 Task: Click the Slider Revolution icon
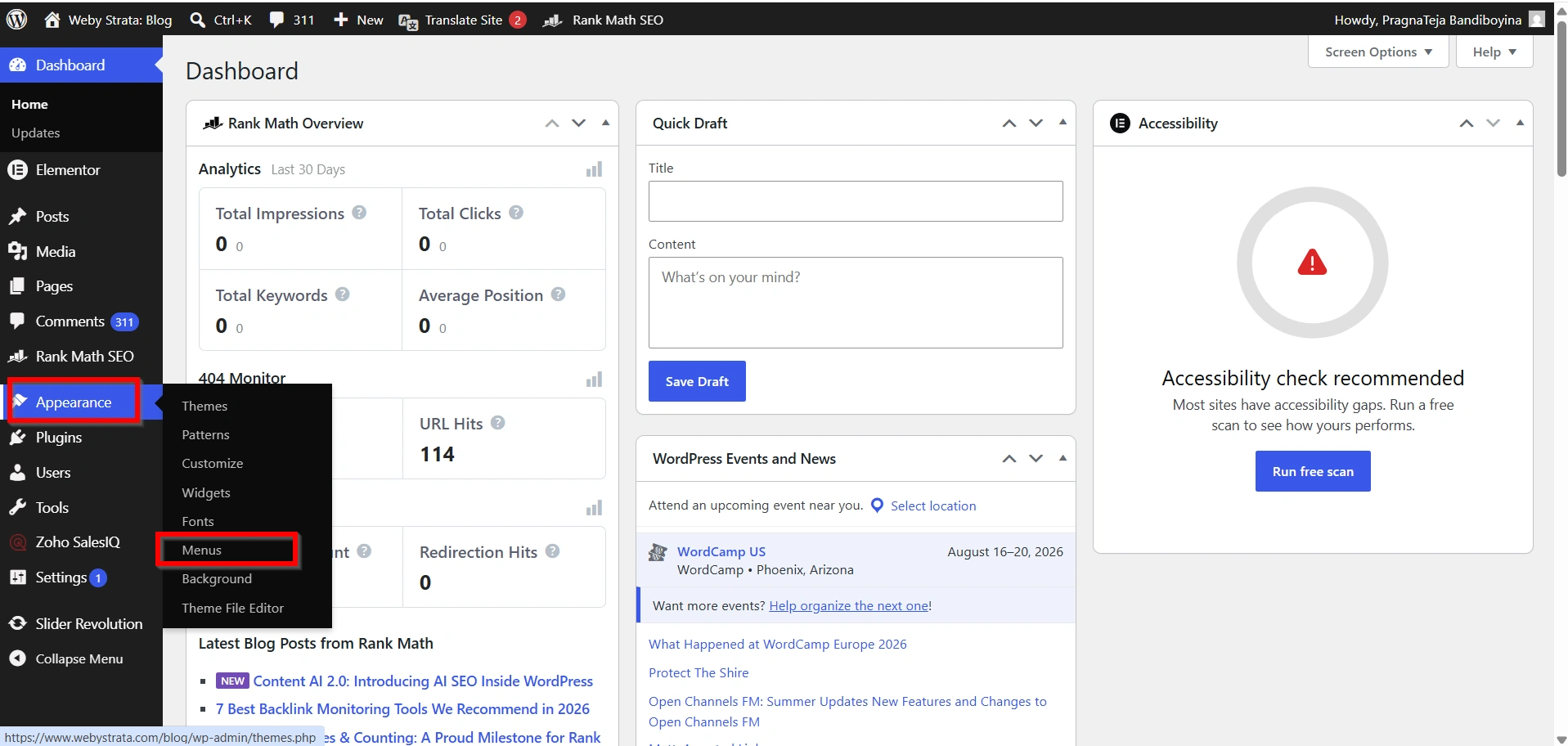(x=17, y=624)
